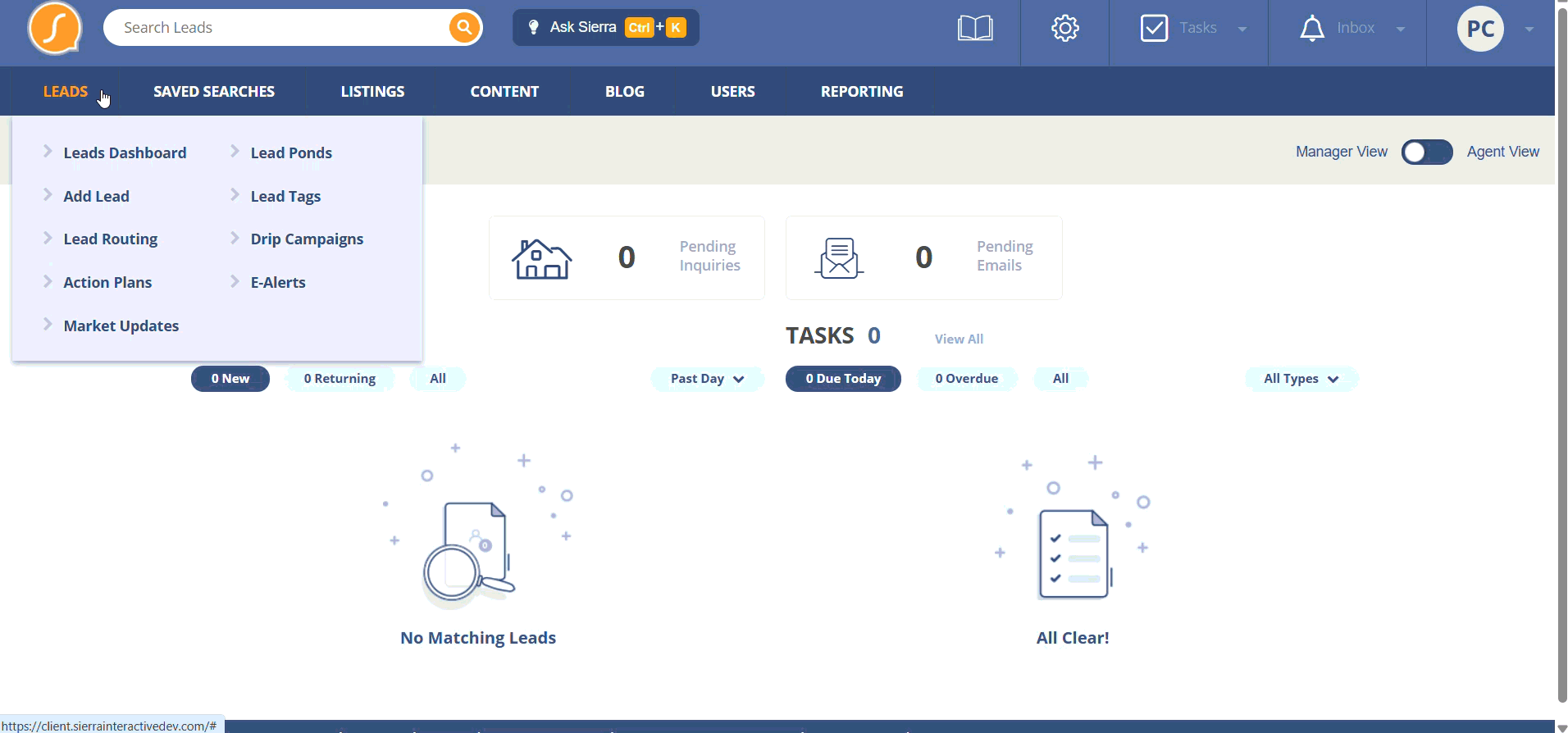Screen dimensions: 1568x733
Task: Toggle between Manager View and Agent View
Action: point(1427,152)
